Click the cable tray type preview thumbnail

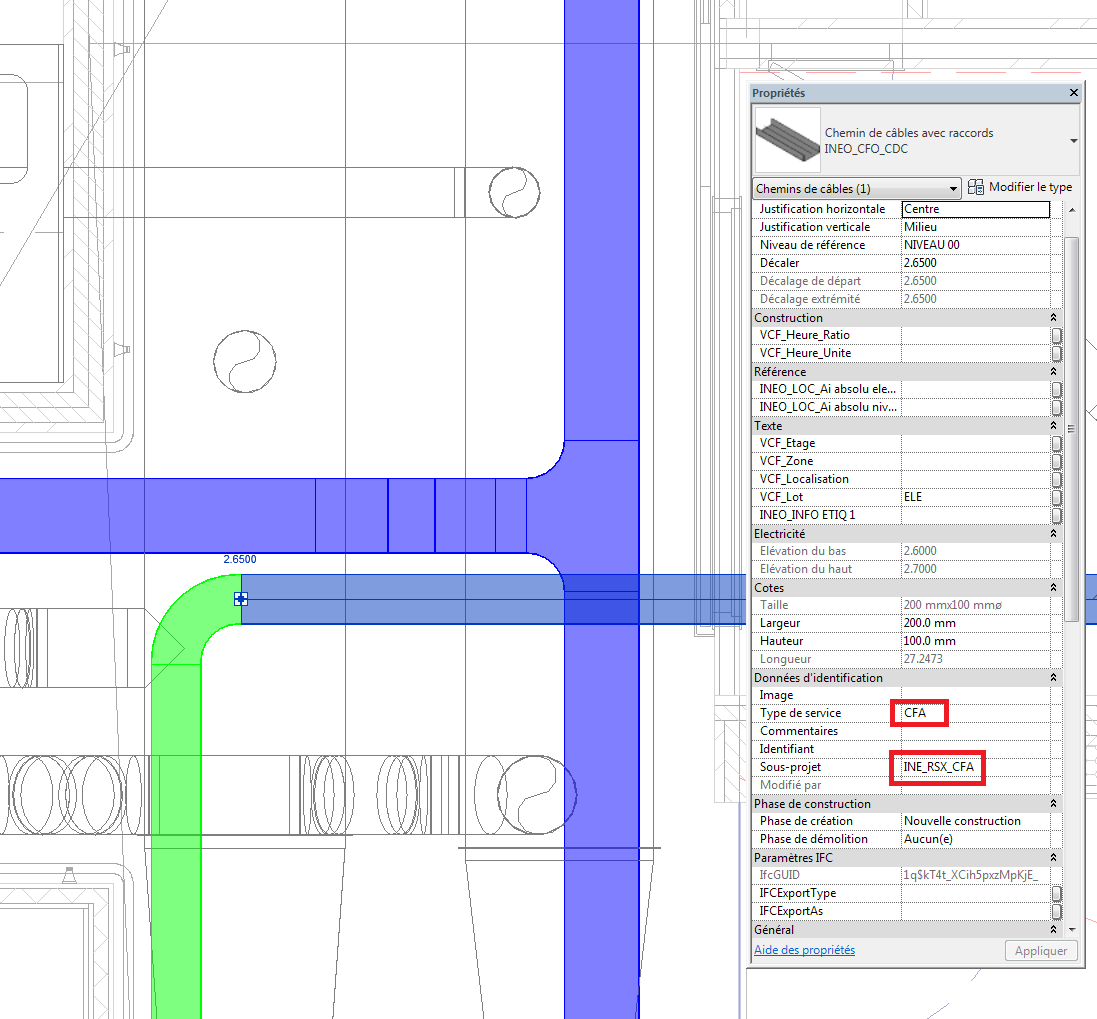pyautogui.click(x=787, y=141)
